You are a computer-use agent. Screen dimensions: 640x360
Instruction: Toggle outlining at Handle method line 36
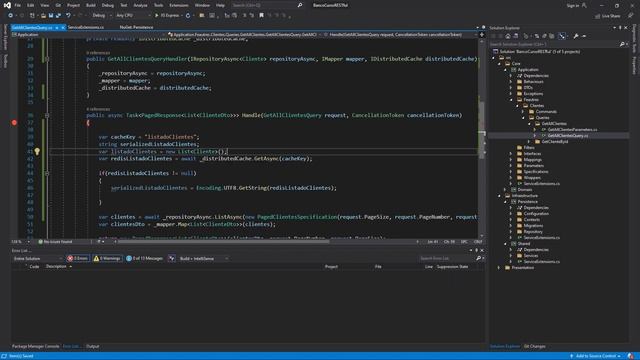point(47,116)
